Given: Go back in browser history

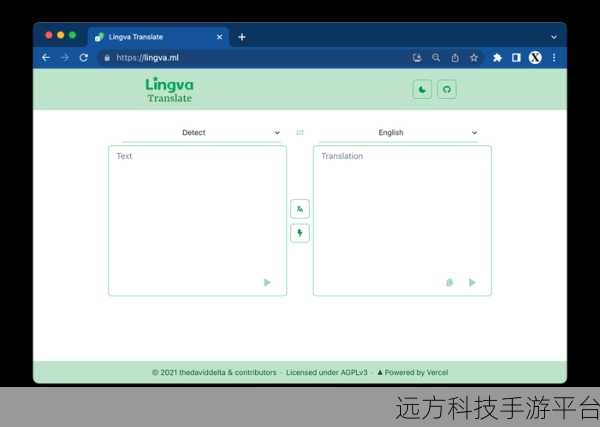Looking at the screenshot, I should [46, 58].
